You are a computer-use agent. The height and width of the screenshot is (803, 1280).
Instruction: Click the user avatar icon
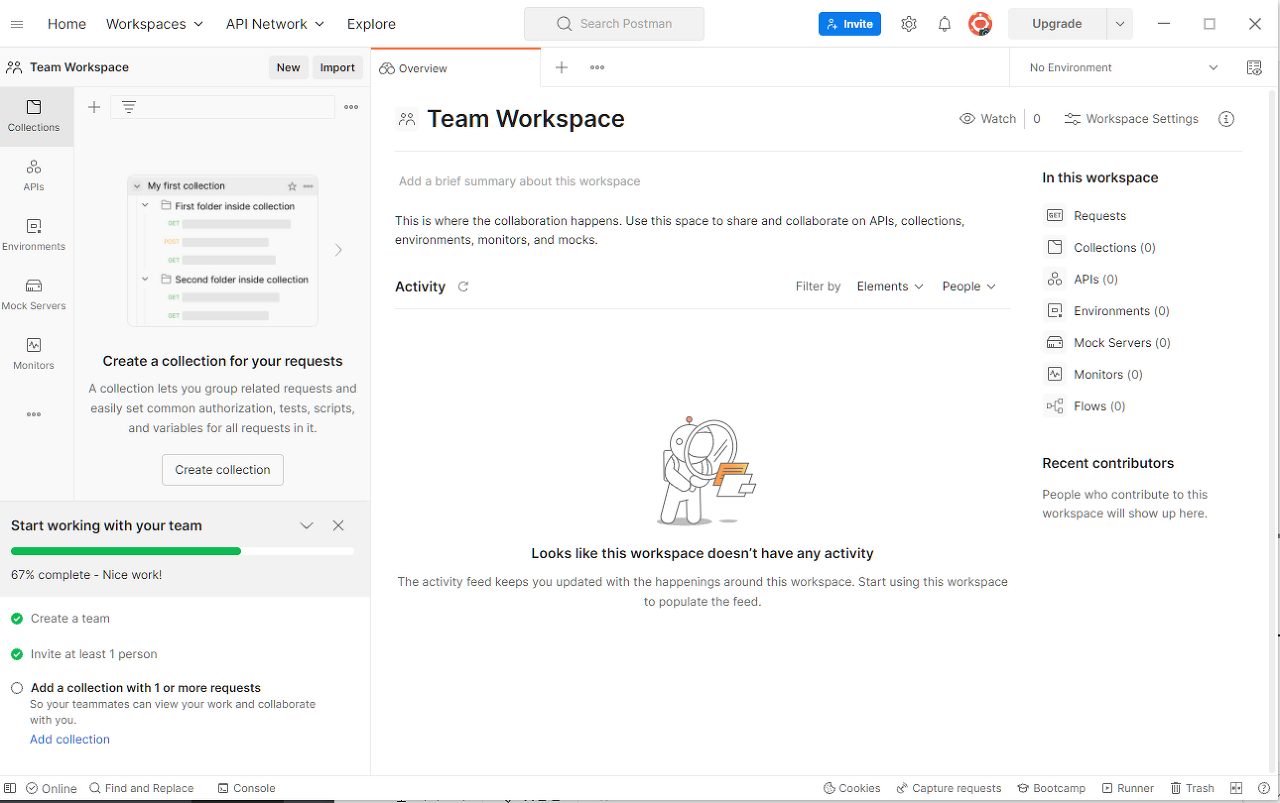[980, 24]
